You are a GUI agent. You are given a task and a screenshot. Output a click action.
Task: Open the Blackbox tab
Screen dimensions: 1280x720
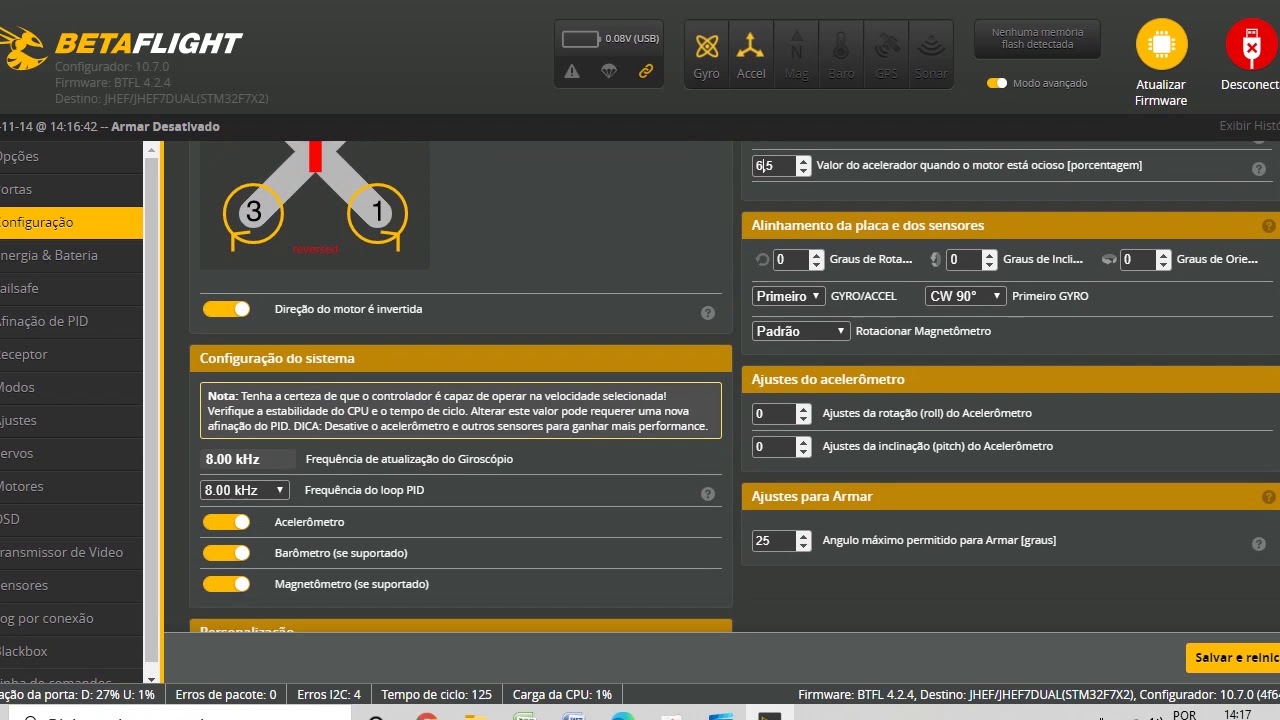(71, 651)
